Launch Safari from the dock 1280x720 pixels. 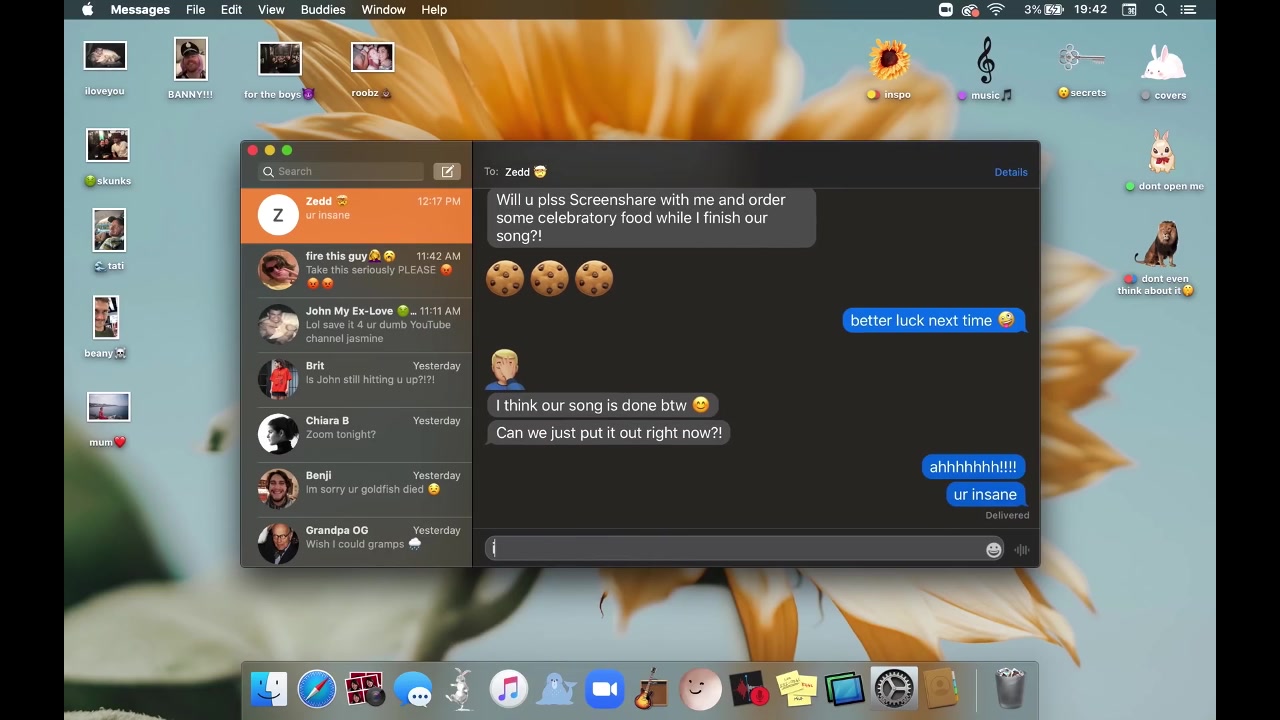pyautogui.click(x=317, y=689)
